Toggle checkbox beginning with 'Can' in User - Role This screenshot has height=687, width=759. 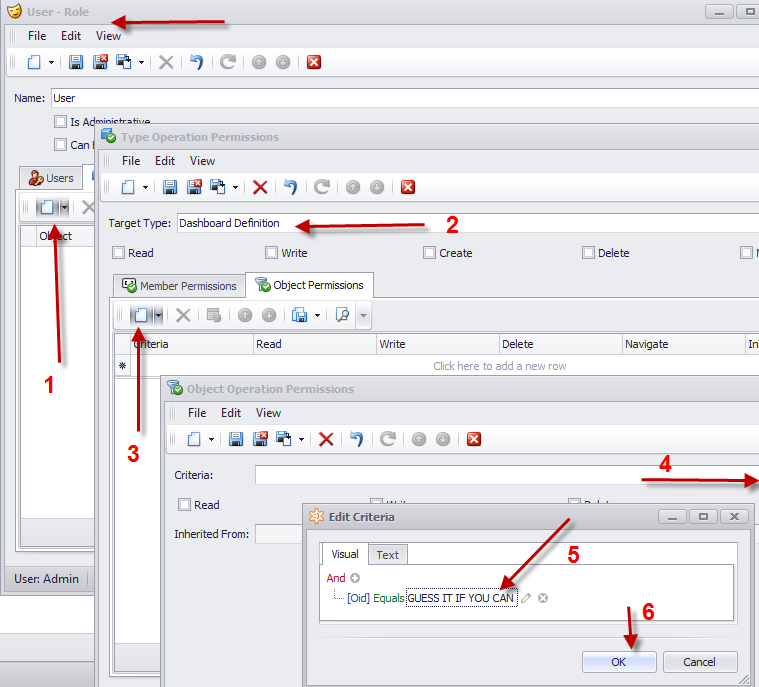pyautogui.click(x=61, y=144)
